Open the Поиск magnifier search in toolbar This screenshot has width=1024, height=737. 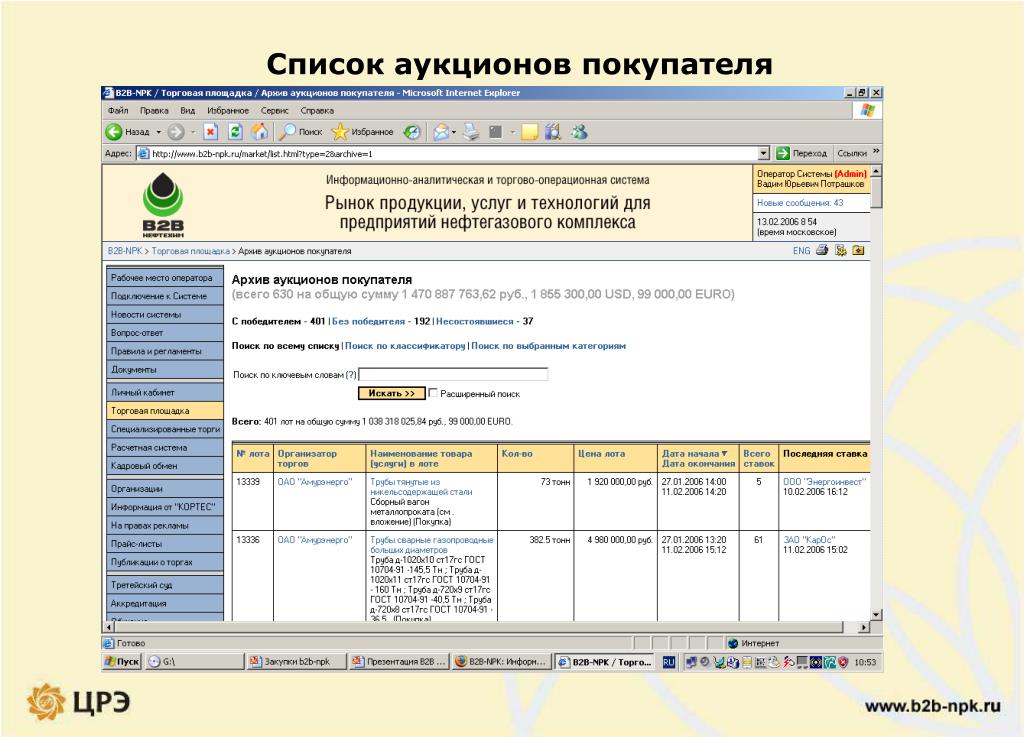(301, 132)
